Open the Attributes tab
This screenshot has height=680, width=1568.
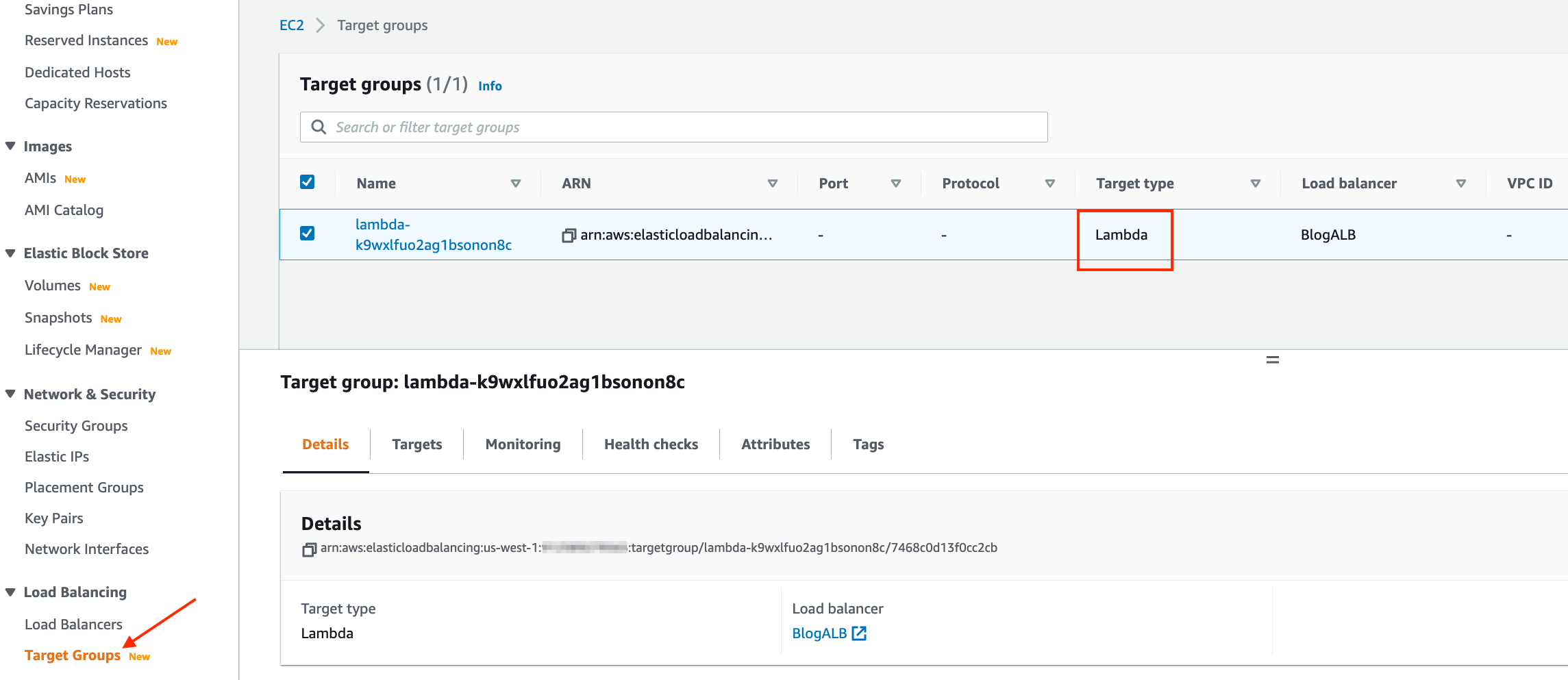[x=775, y=444]
